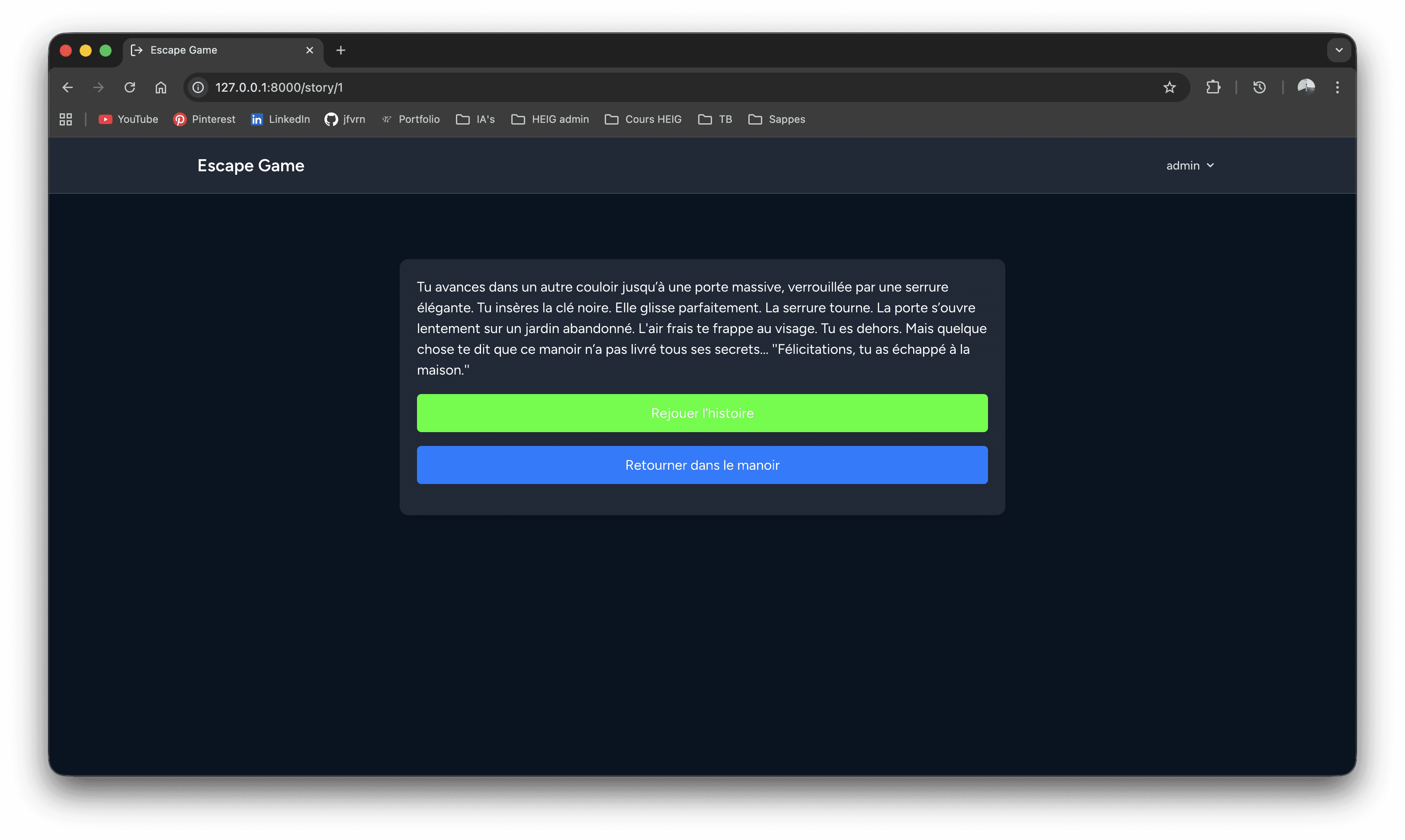Expand the tab search dropdown
The width and height of the screenshot is (1405, 840).
click(1339, 50)
